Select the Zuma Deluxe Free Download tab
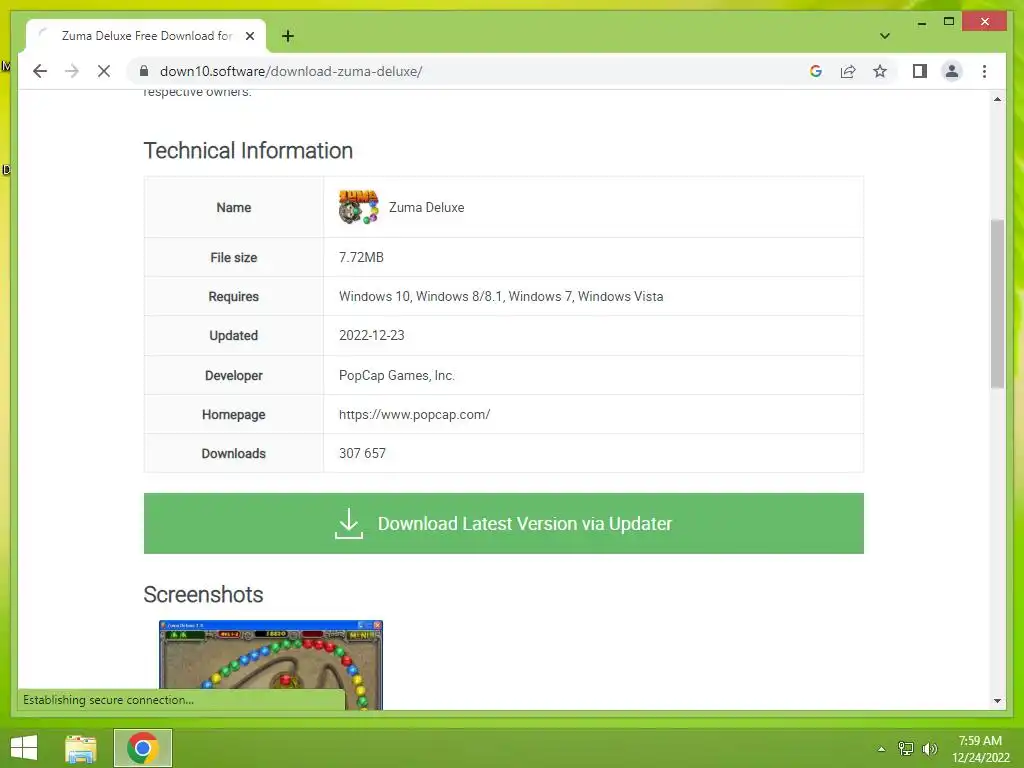The image size is (1024, 768). (146, 36)
